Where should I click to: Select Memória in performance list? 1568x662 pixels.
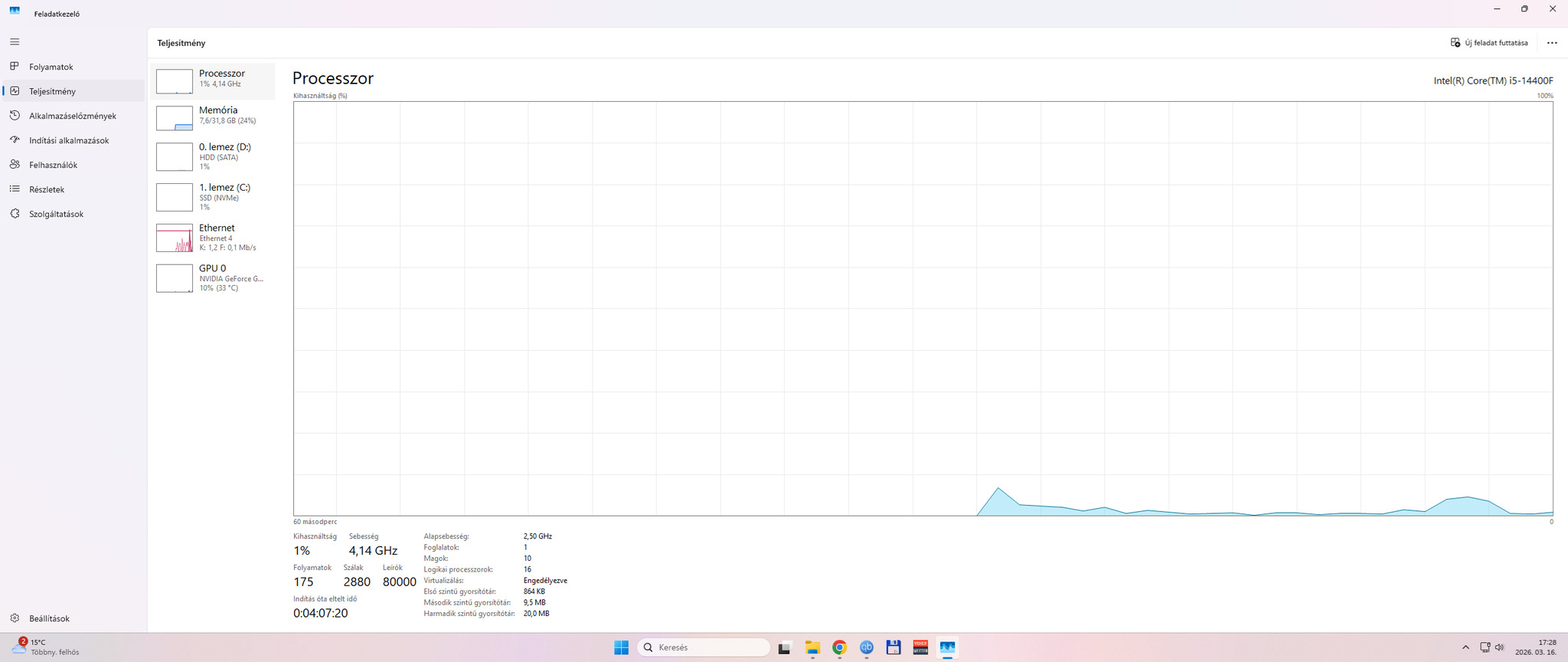214,118
